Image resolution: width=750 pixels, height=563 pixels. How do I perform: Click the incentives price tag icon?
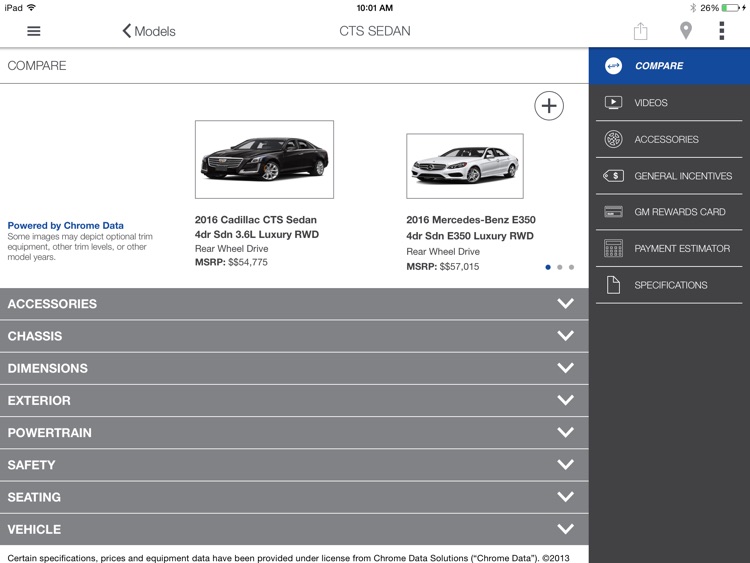[x=613, y=176]
